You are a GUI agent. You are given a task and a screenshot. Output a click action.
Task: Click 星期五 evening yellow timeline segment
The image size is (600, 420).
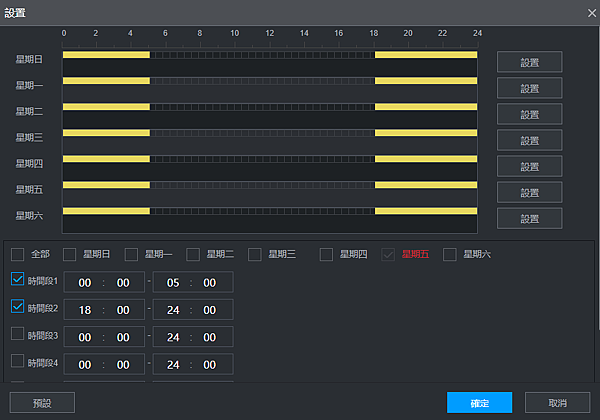coord(426,185)
